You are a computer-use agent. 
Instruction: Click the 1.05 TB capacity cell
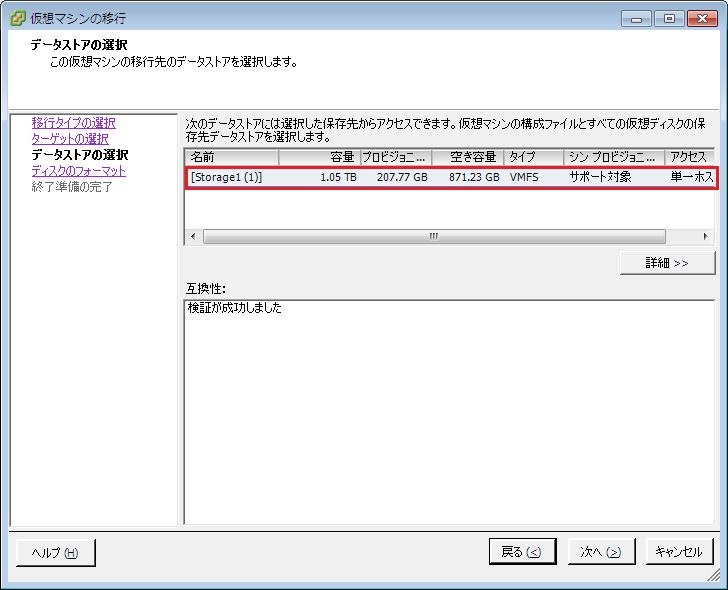[338, 177]
